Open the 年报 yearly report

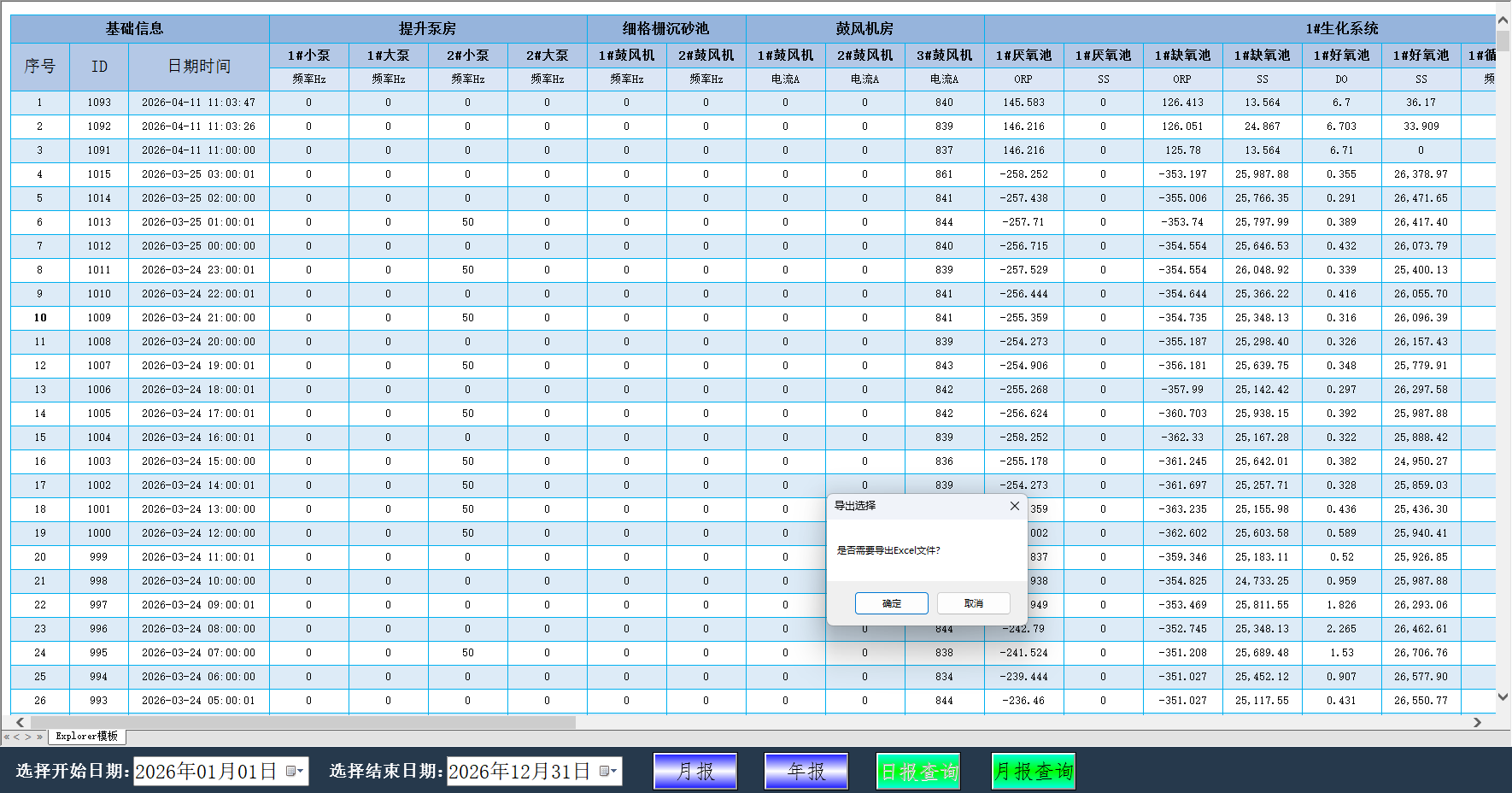(x=806, y=771)
